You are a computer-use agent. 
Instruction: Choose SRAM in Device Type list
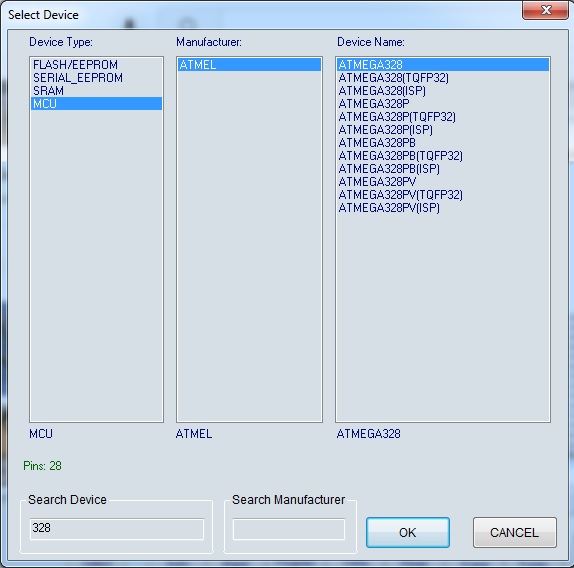click(96, 90)
